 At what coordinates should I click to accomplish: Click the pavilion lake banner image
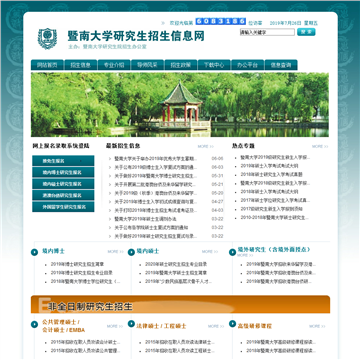[x=180, y=105]
